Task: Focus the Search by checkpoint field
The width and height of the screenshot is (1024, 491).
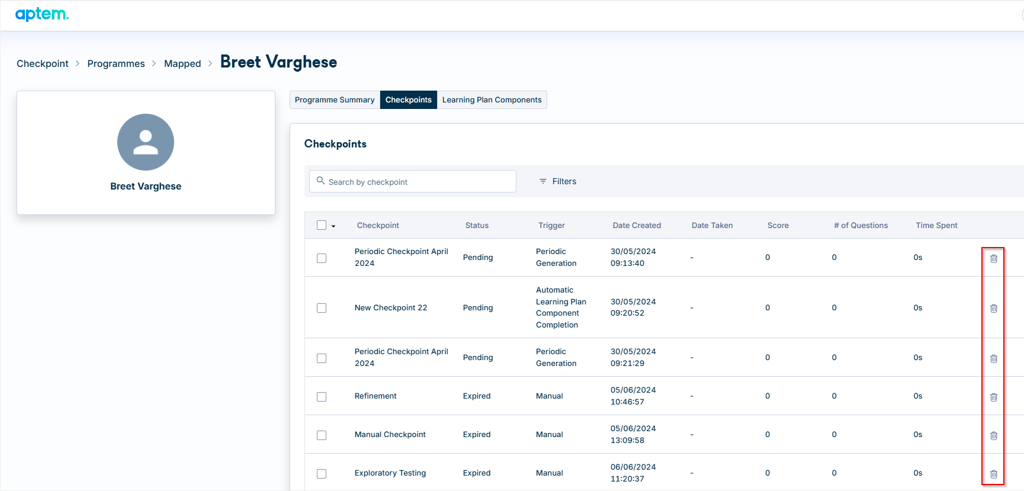Action: pos(413,182)
